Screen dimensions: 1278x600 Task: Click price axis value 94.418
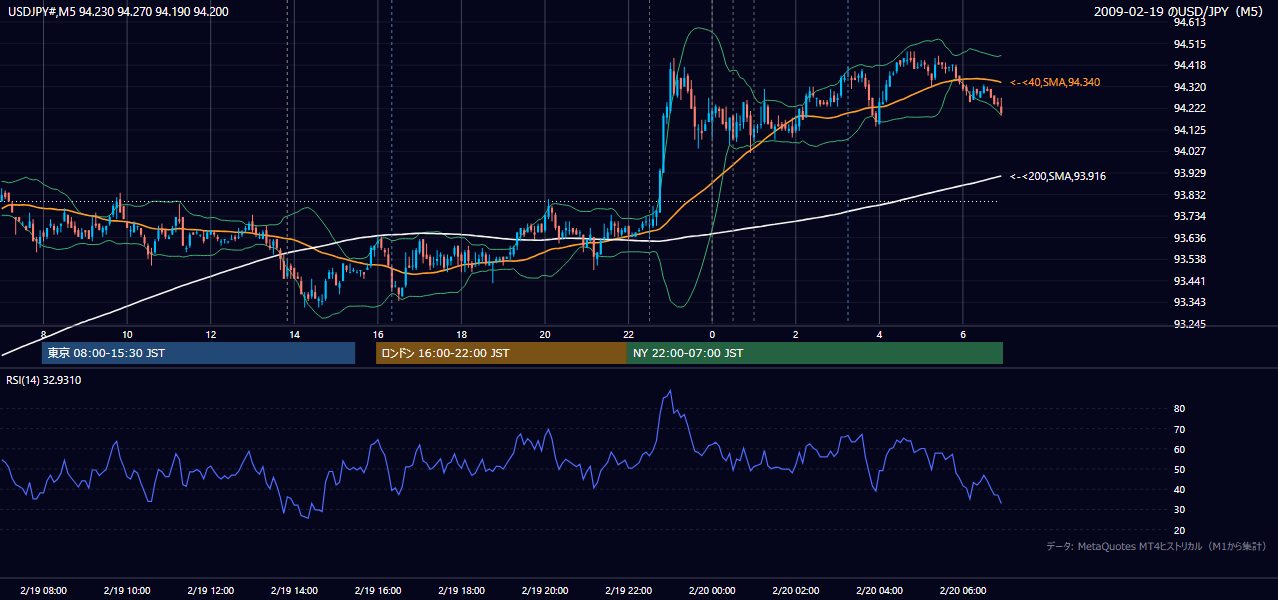point(1189,65)
